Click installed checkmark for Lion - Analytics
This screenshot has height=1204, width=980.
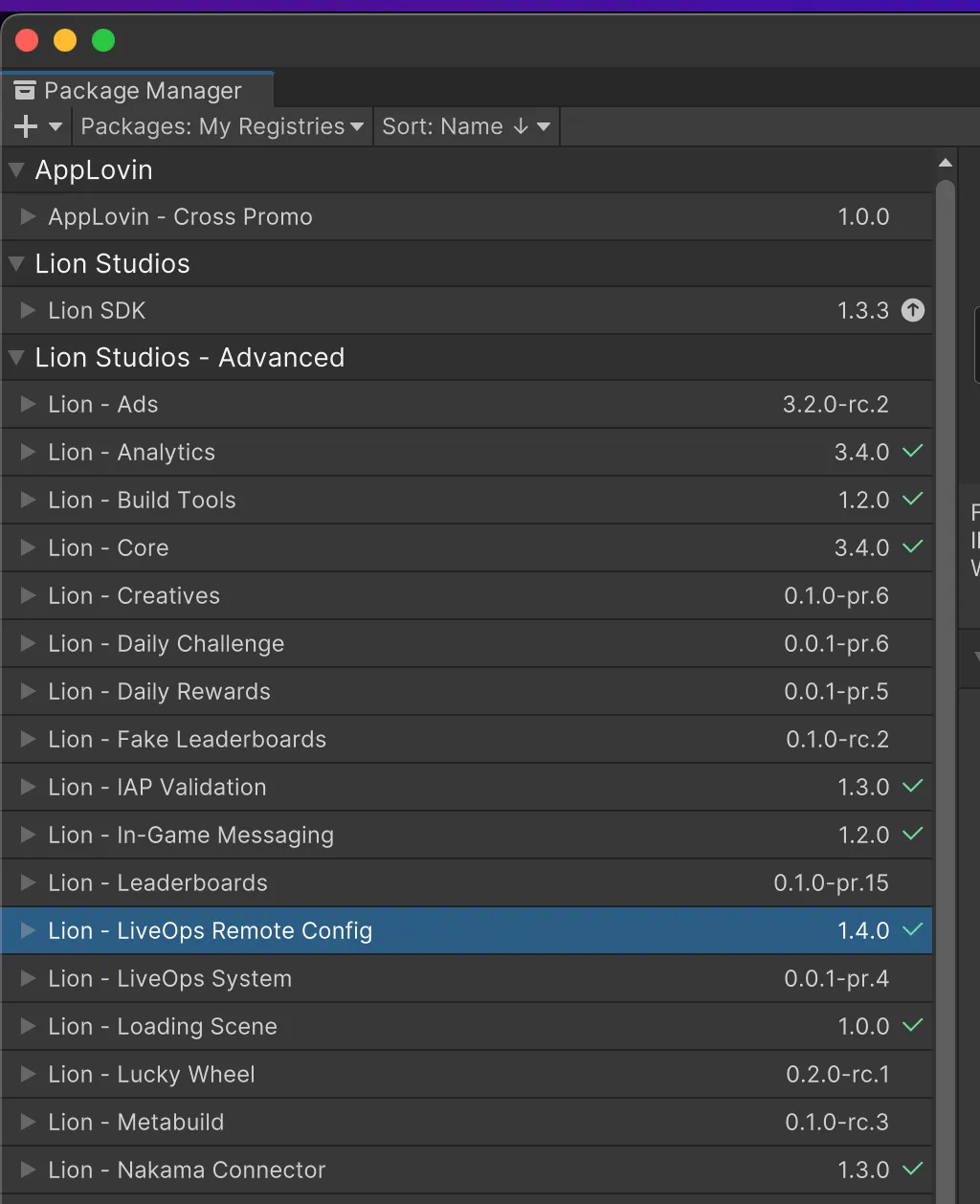913,451
